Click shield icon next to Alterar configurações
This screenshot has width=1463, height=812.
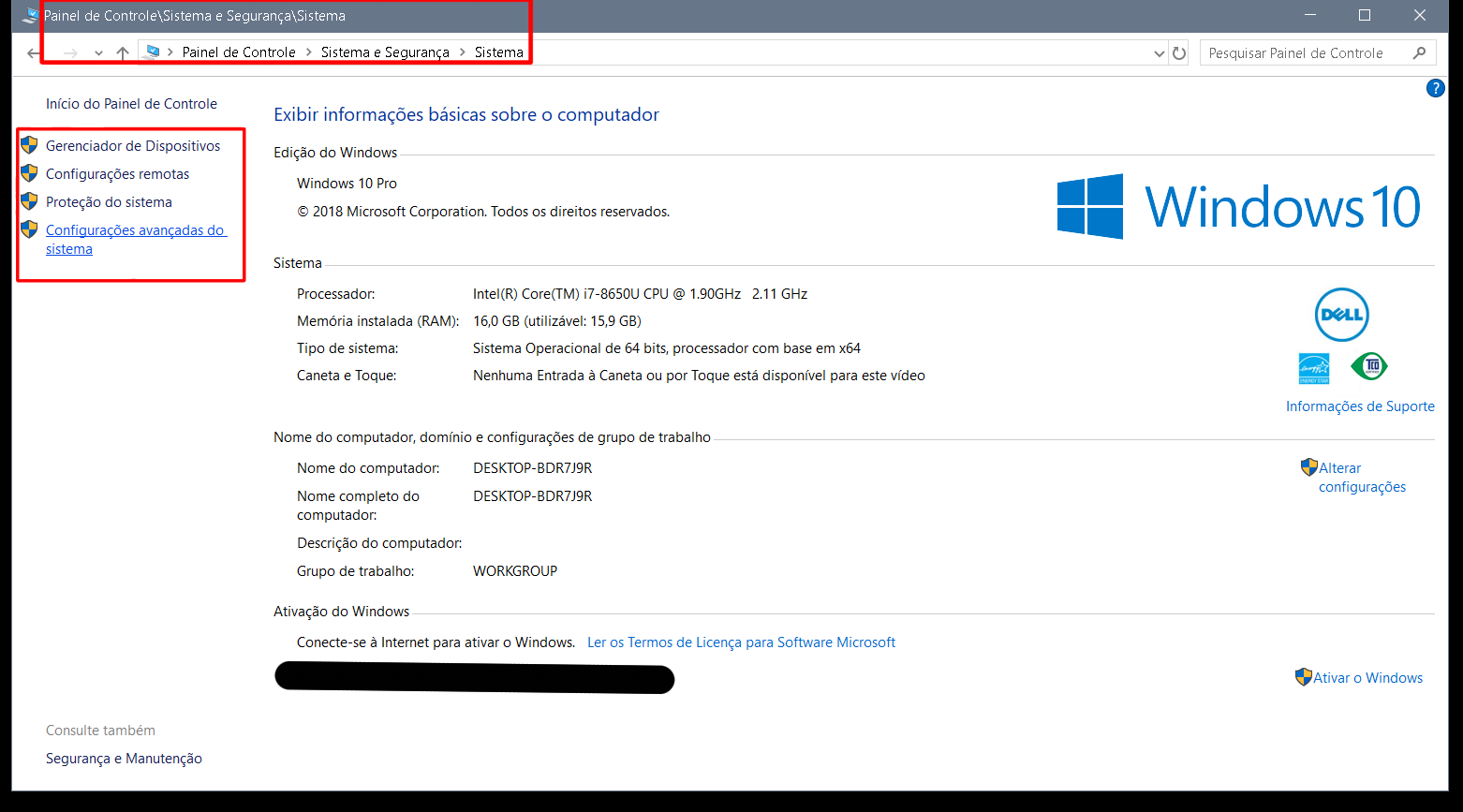click(x=1308, y=466)
